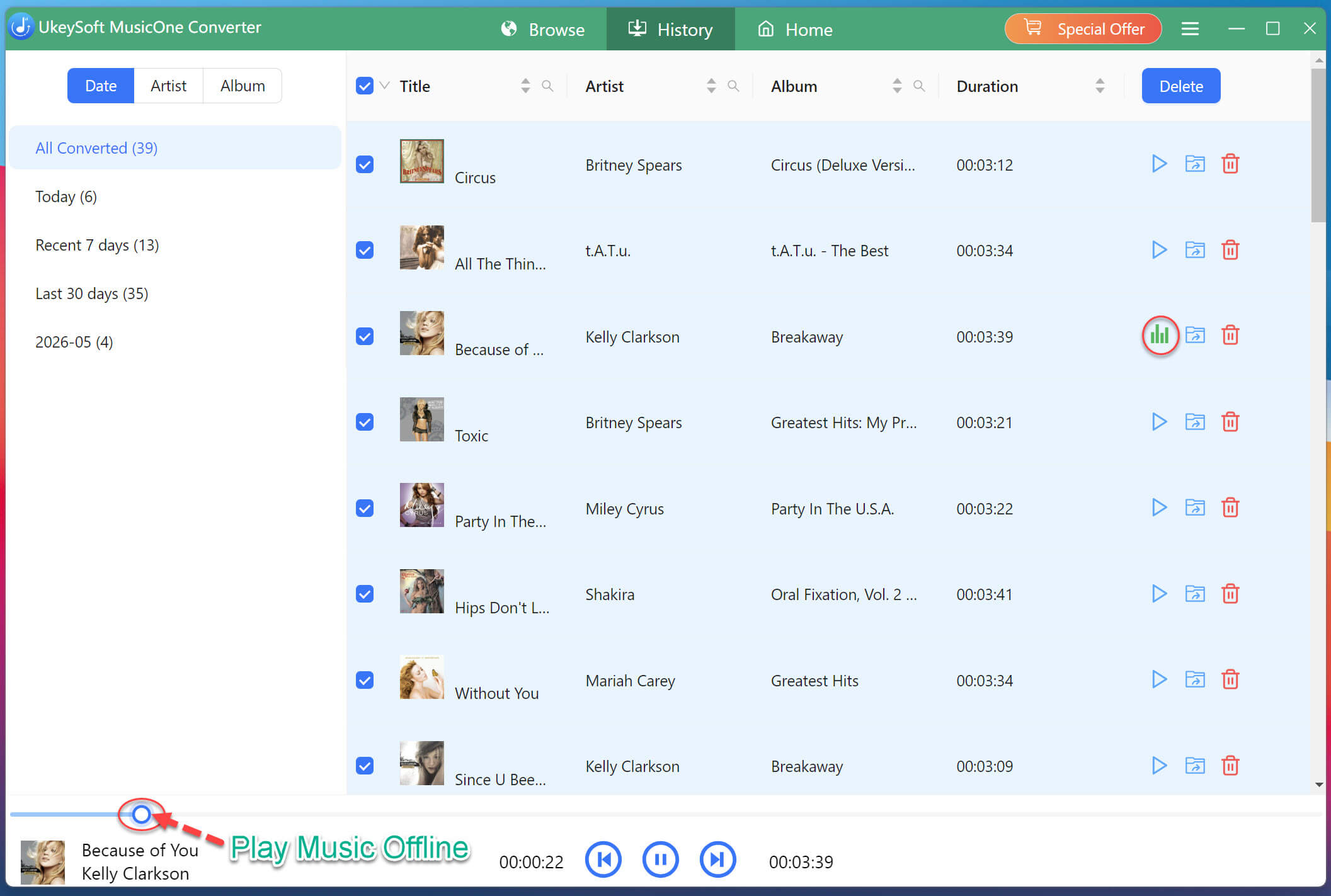This screenshot has width=1331, height=896.
Task: Skip to the next track
Action: (x=717, y=859)
